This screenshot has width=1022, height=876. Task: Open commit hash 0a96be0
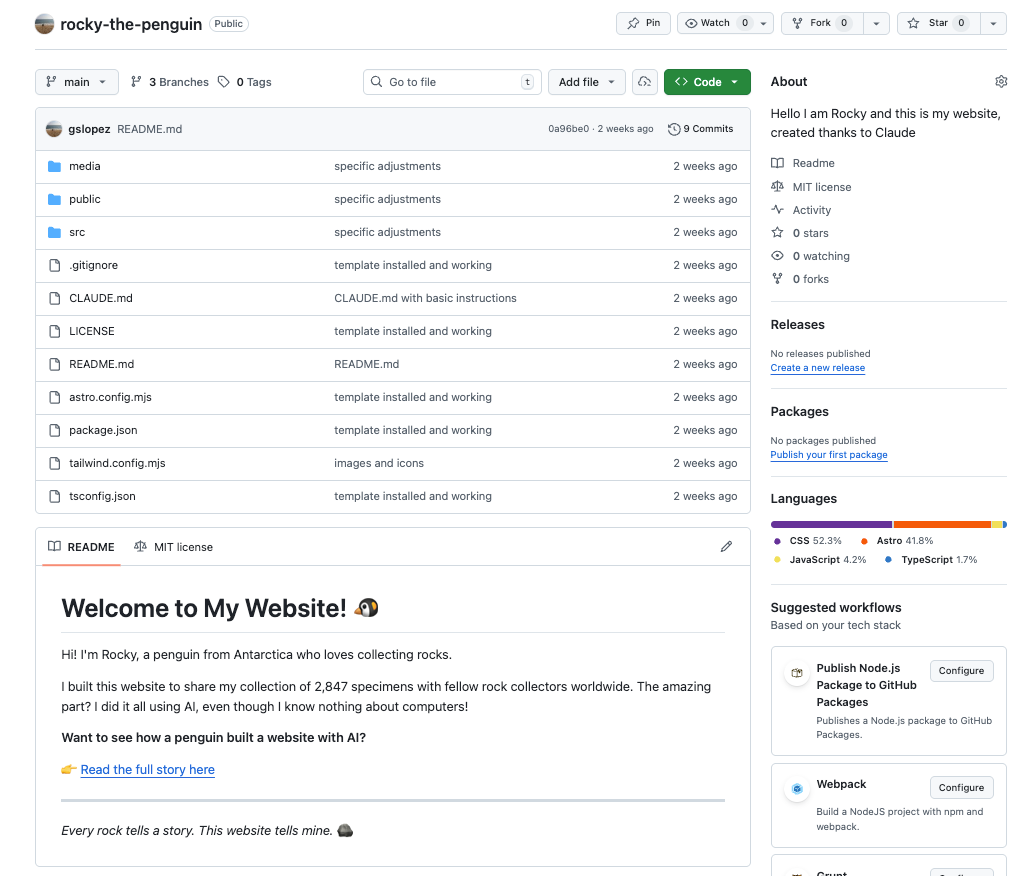click(x=568, y=129)
